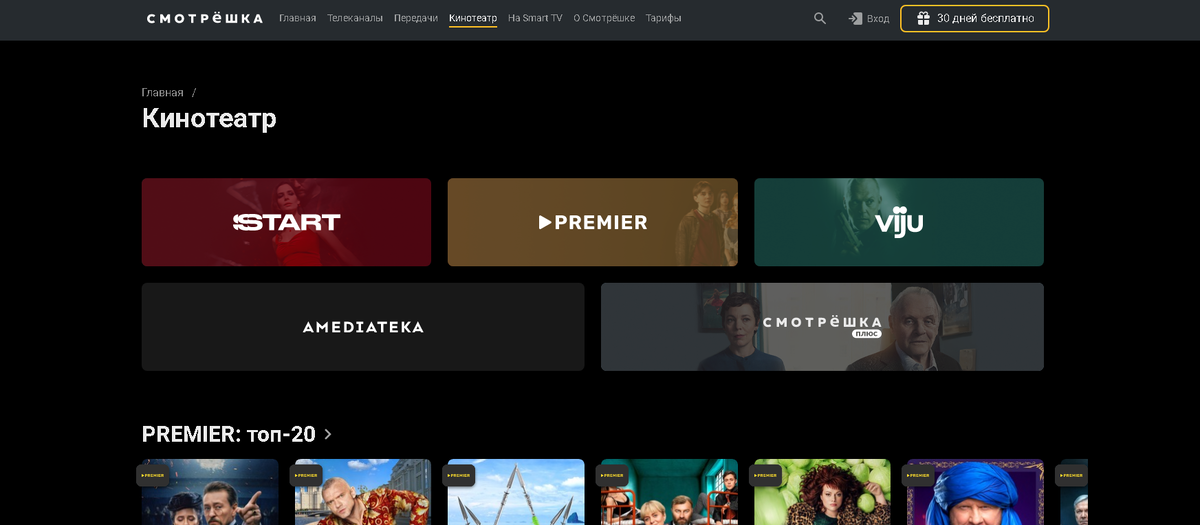Open poster with blue turban man
This screenshot has height=525, width=1200.
(975, 492)
